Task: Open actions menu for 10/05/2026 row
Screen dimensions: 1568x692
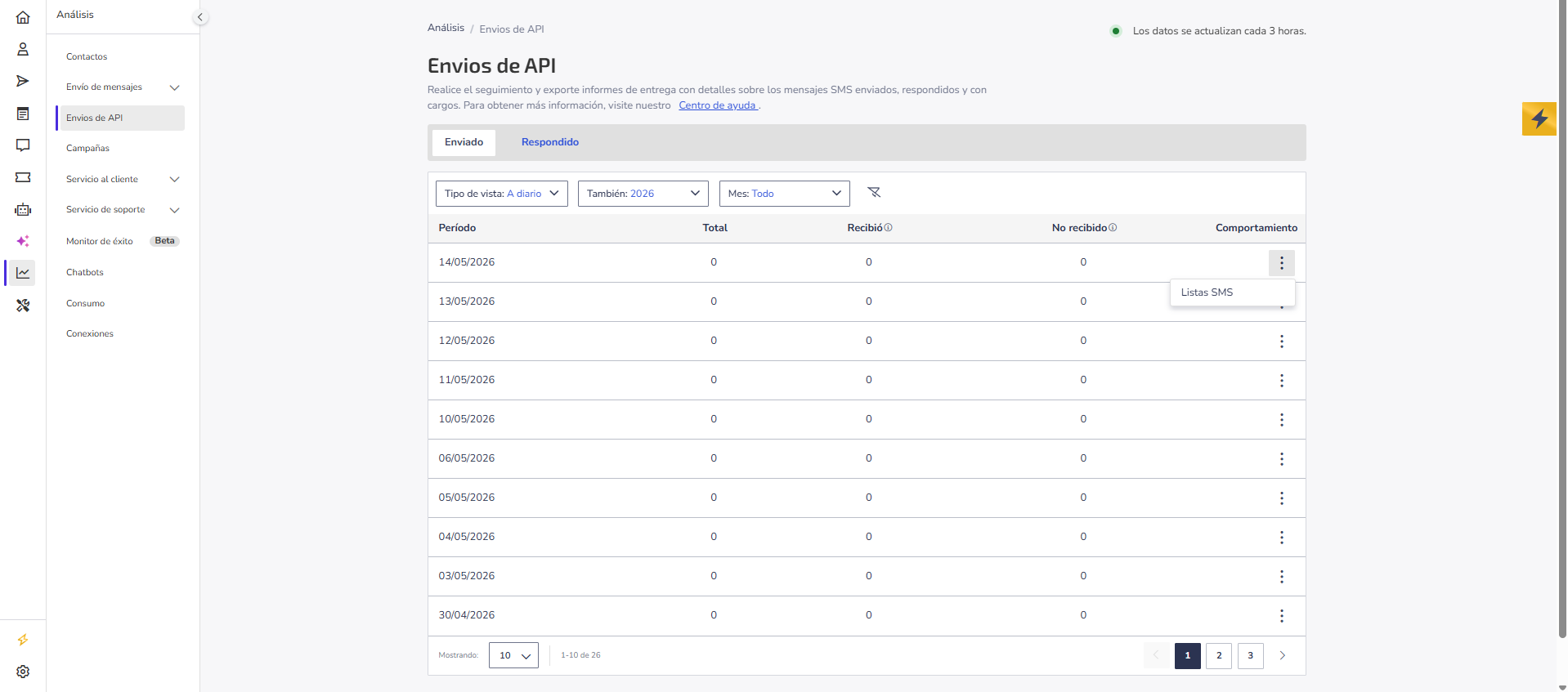Action: click(x=1282, y=420)
